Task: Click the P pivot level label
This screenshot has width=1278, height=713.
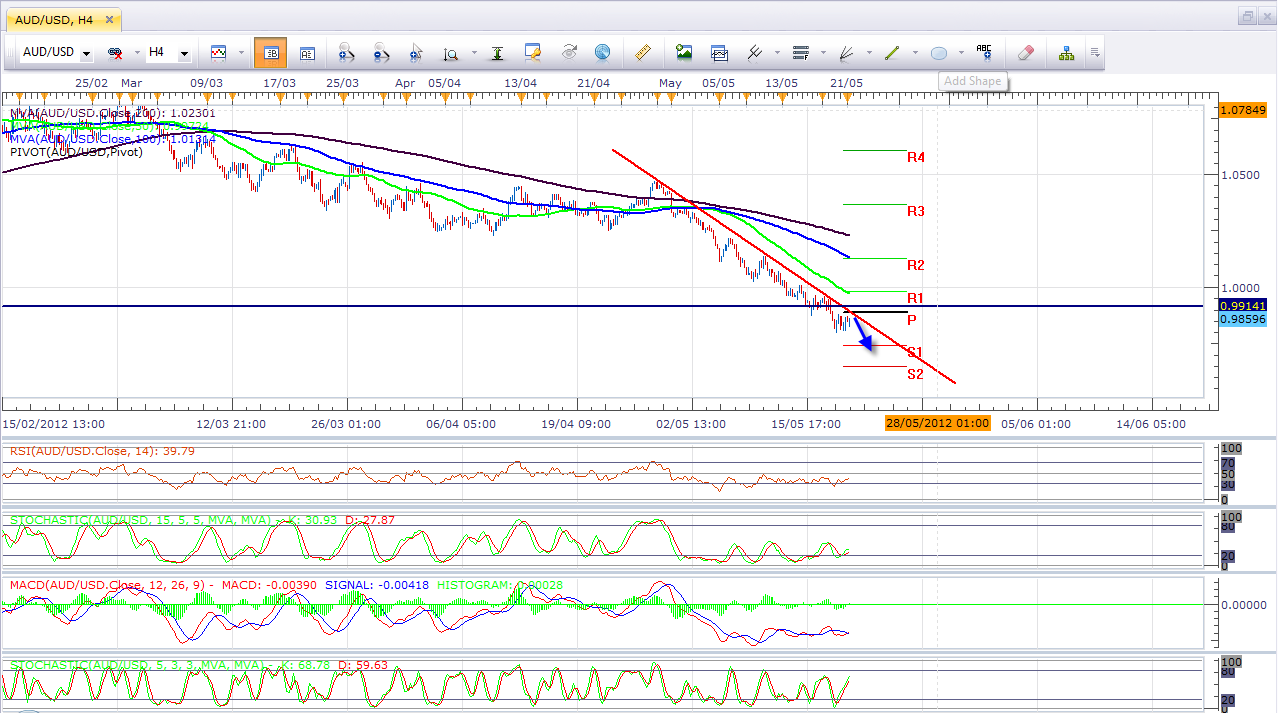Action: (x=911, y=320)
